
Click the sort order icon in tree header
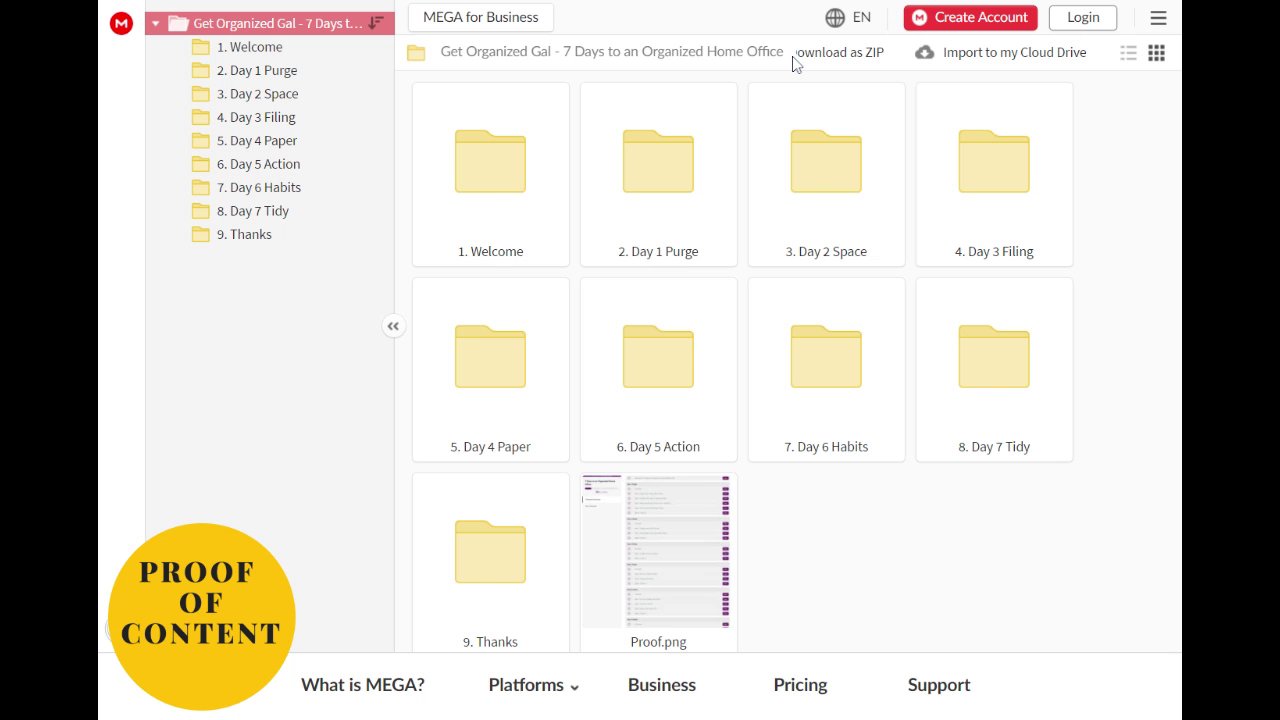point(376,23)
